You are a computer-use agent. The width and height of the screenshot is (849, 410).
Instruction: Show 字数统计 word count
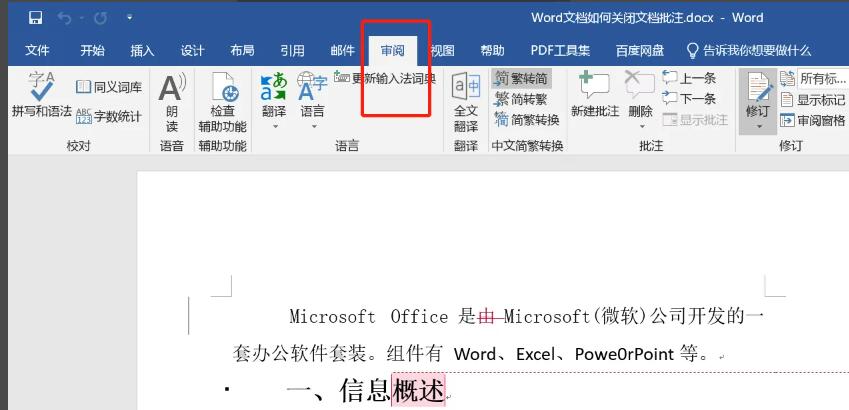(x=109, y=116)
